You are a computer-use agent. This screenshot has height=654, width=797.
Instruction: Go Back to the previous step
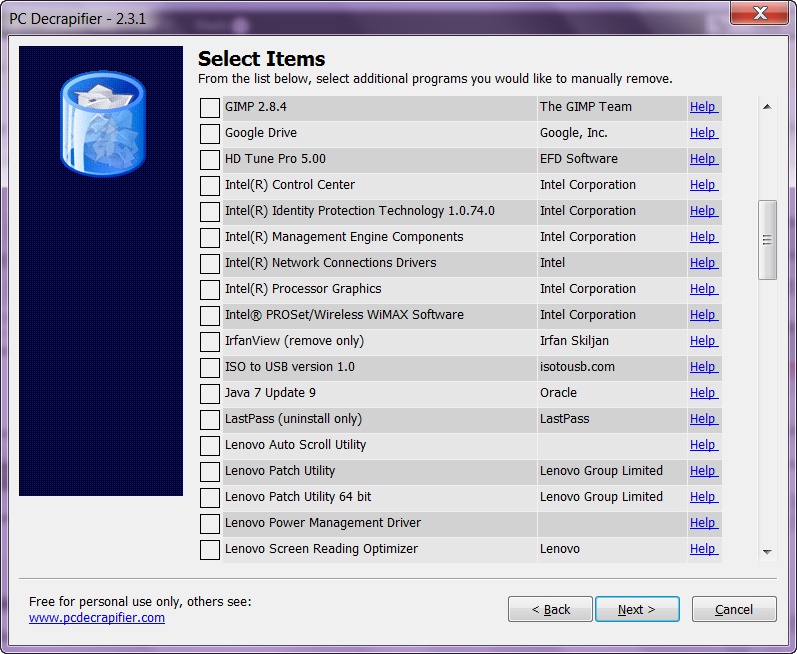pyautogui.click(x=550, y=609)
